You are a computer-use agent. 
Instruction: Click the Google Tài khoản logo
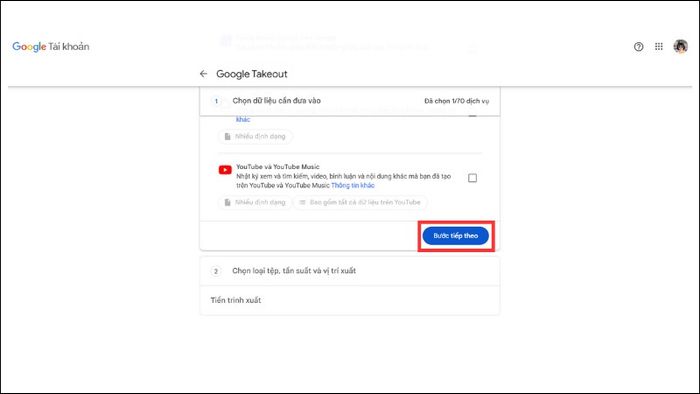(x=50, y=46)
